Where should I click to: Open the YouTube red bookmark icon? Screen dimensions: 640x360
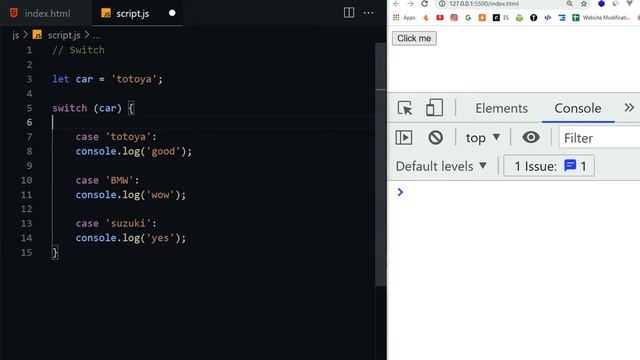coord(440,18)
